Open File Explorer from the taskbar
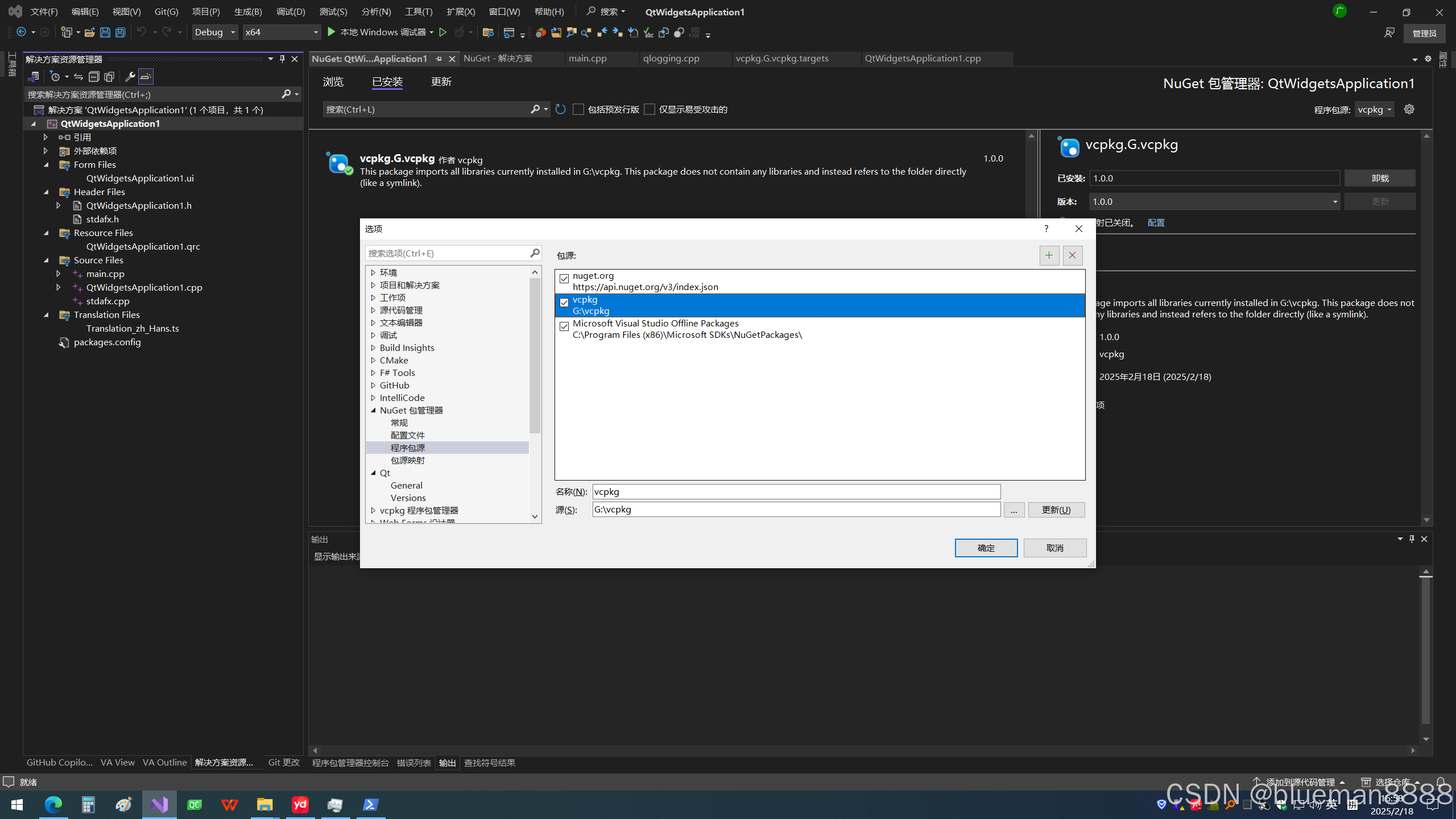Image resolution: width=1456 pixels, height=819 pixels. (x=264, y=804)
